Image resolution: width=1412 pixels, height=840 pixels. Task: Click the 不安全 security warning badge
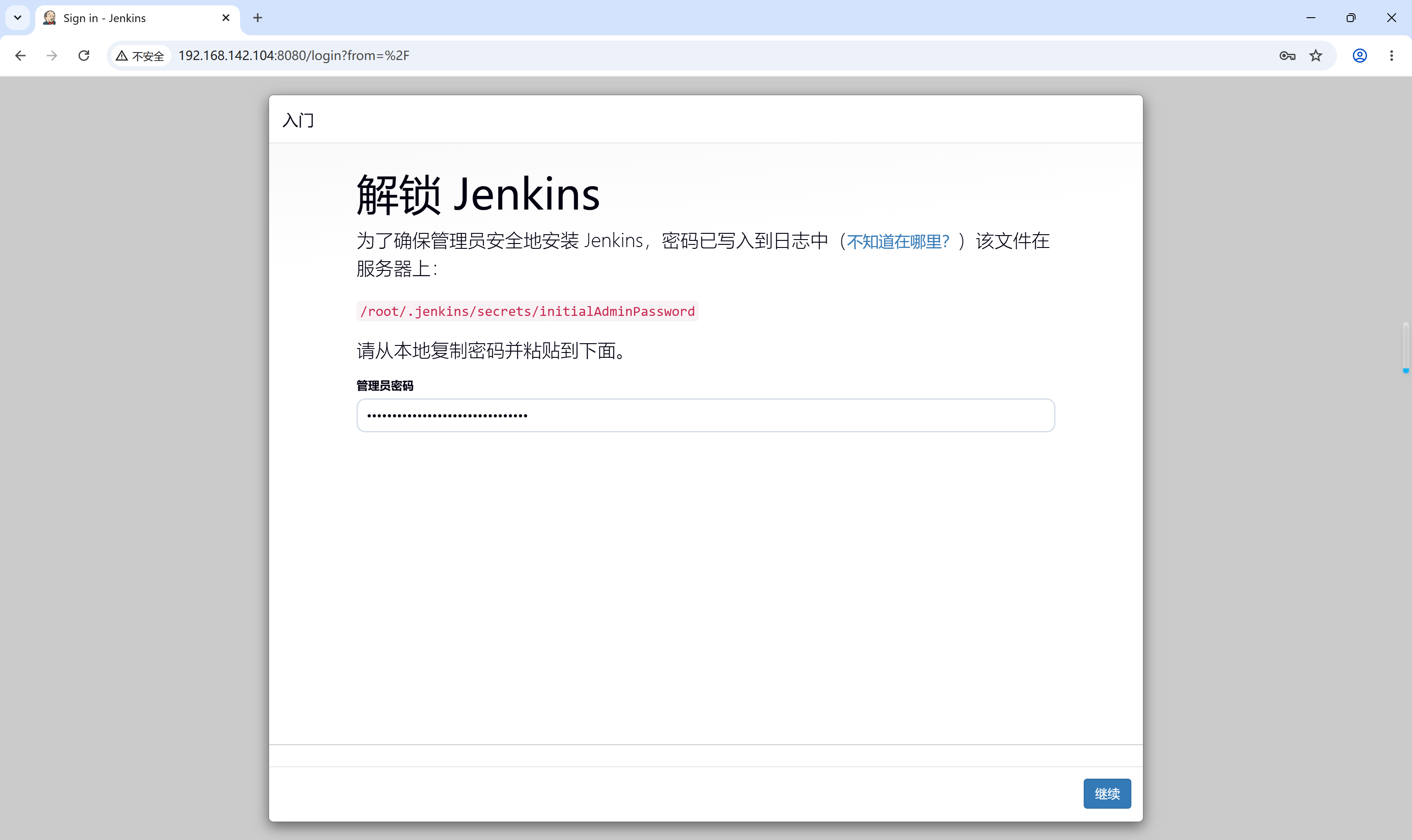coord(140,56)
